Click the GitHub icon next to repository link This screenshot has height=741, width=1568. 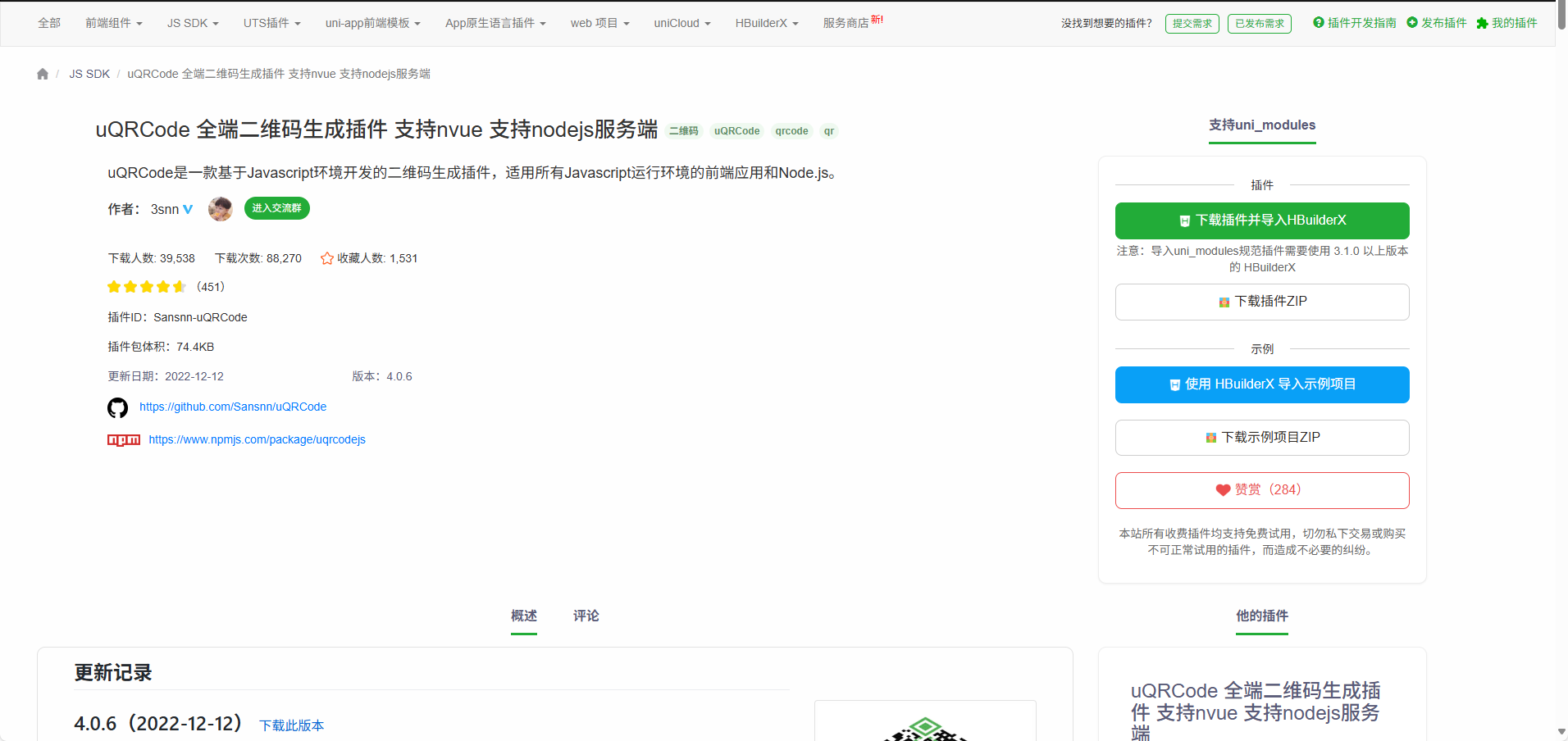click(x=117, y=407)
